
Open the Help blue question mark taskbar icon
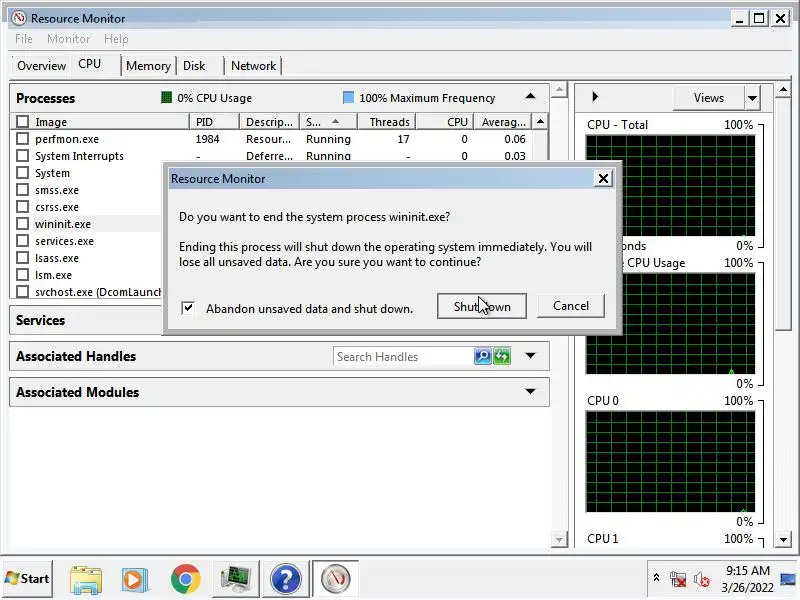click(286, 579)
